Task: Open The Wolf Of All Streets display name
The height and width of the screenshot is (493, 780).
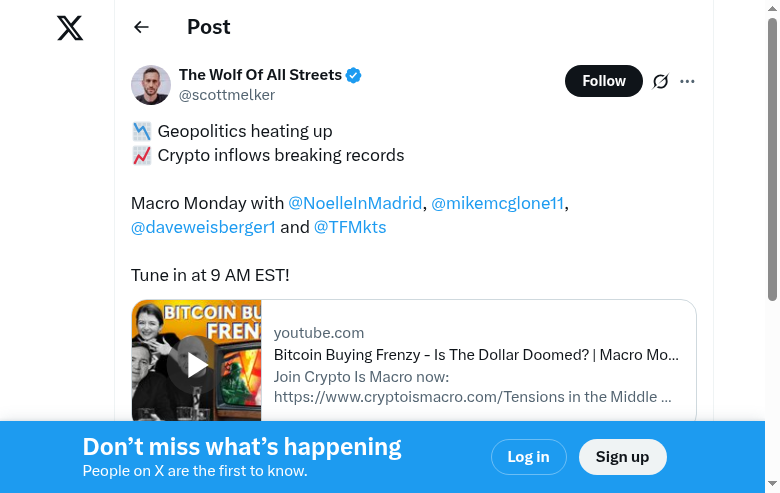Action: (260, 75)
